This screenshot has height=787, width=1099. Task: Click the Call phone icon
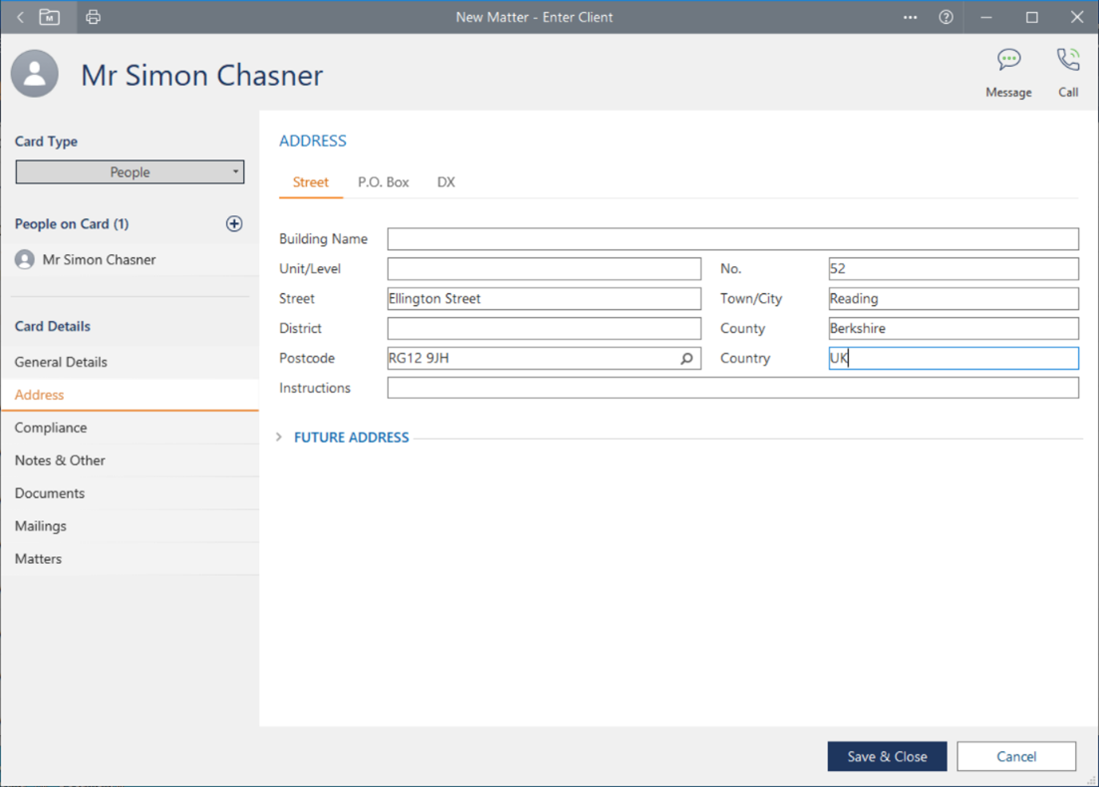point(1068,60)
